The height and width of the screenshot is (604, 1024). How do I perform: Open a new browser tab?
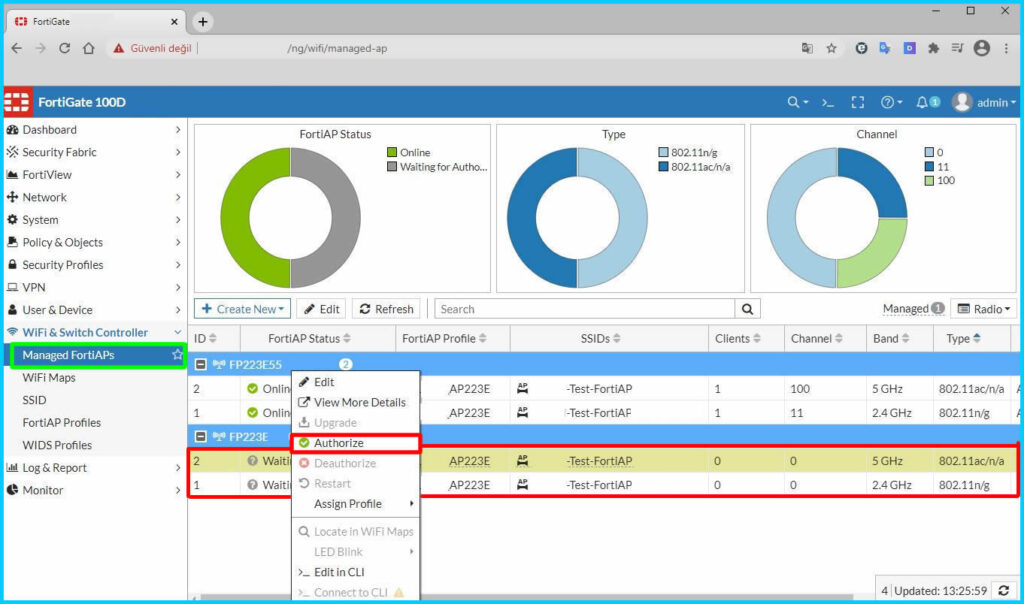203,22
